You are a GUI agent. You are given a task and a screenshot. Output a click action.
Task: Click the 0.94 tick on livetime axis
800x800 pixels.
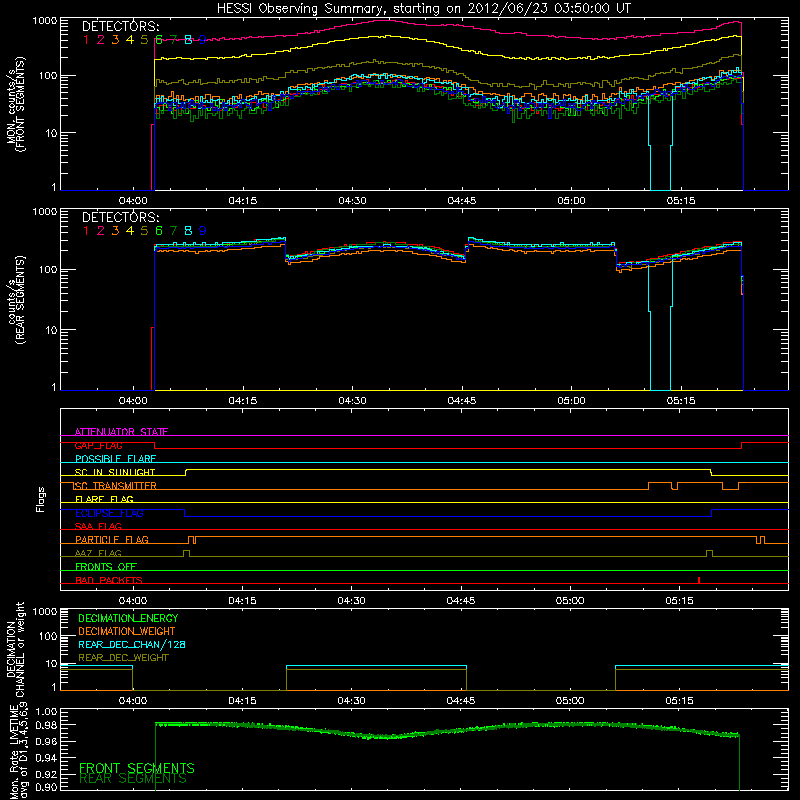point(46,757)
